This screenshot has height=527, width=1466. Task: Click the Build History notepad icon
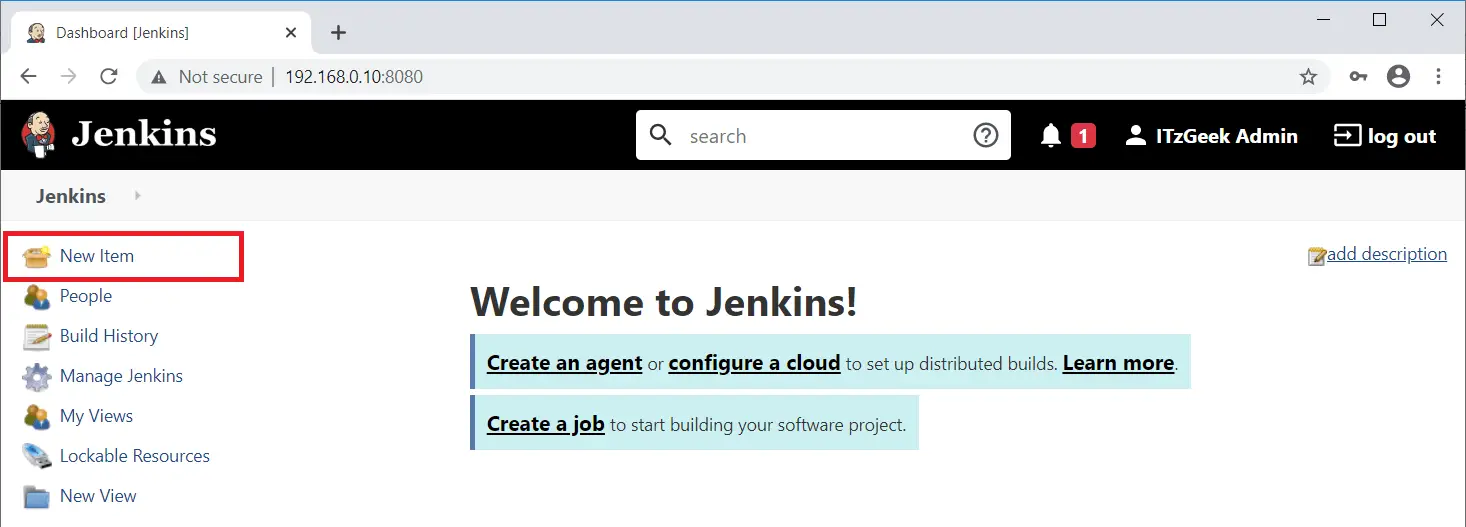(x=36, y=336)
